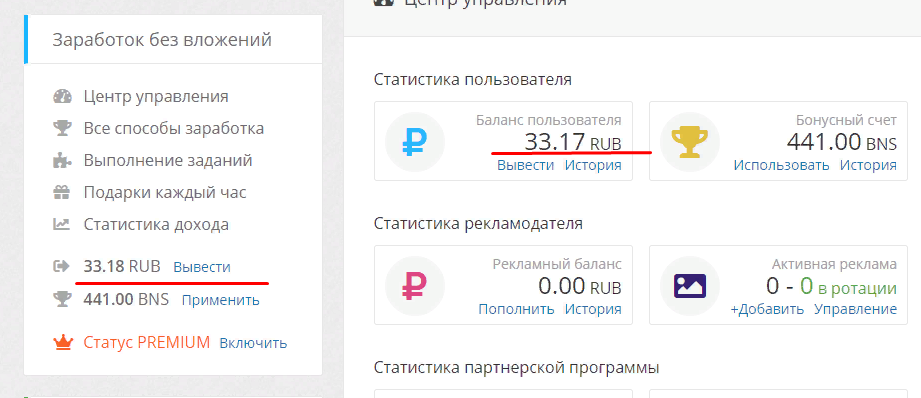Click the Рекламный баланс label
The image size is (921, 398).
click(x=557, y=264)
